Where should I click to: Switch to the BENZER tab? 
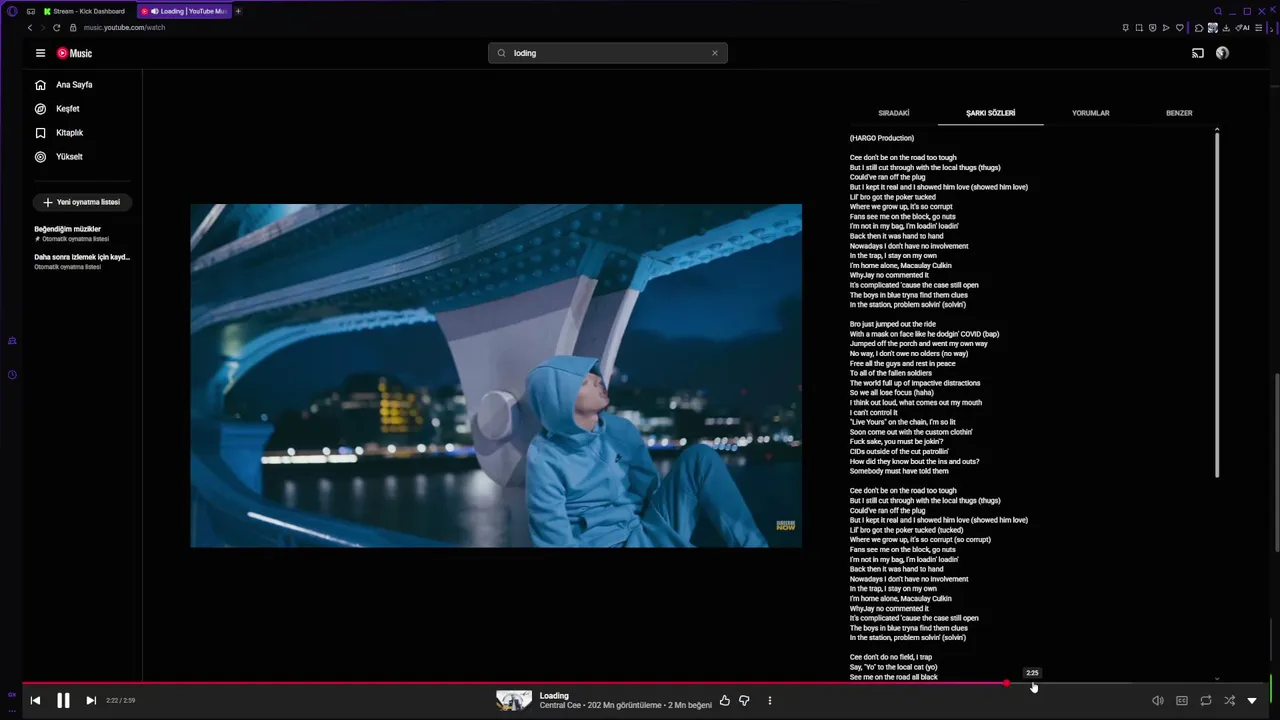[x=1179, y=113]
